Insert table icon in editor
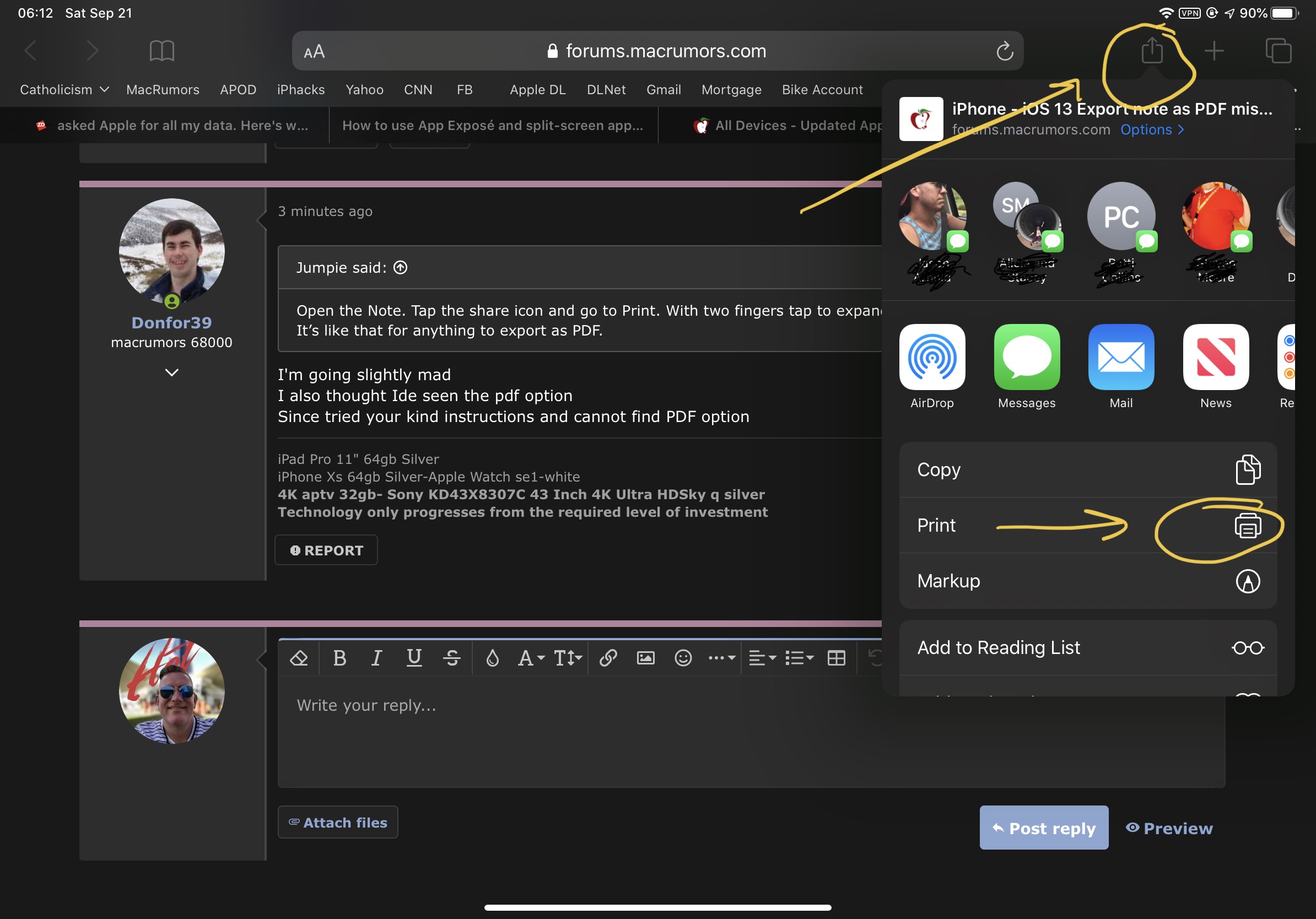The width and height of the screenshot is (1316, 919). point(837,658)
